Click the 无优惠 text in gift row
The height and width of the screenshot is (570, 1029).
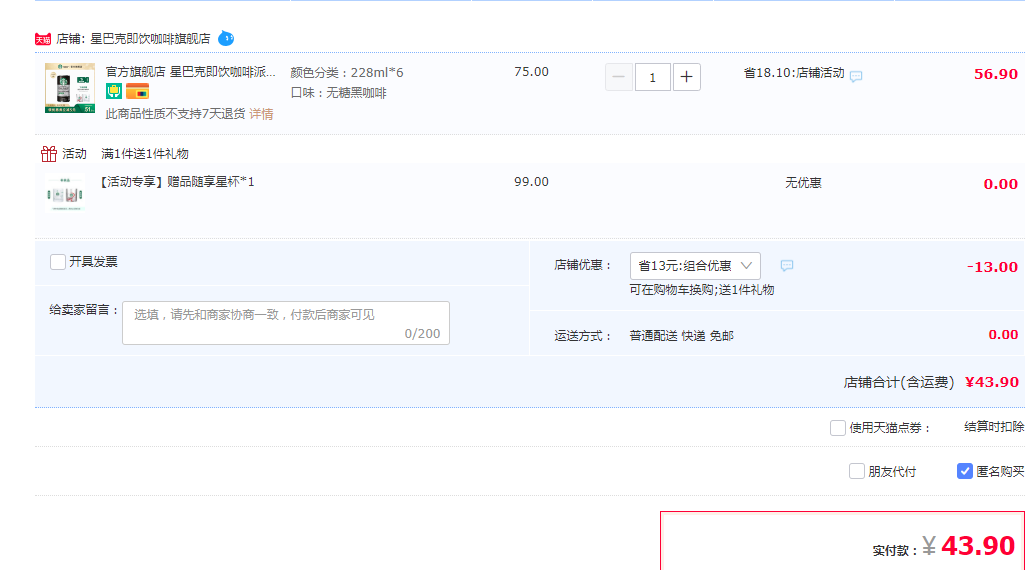(x=803, y=183)
